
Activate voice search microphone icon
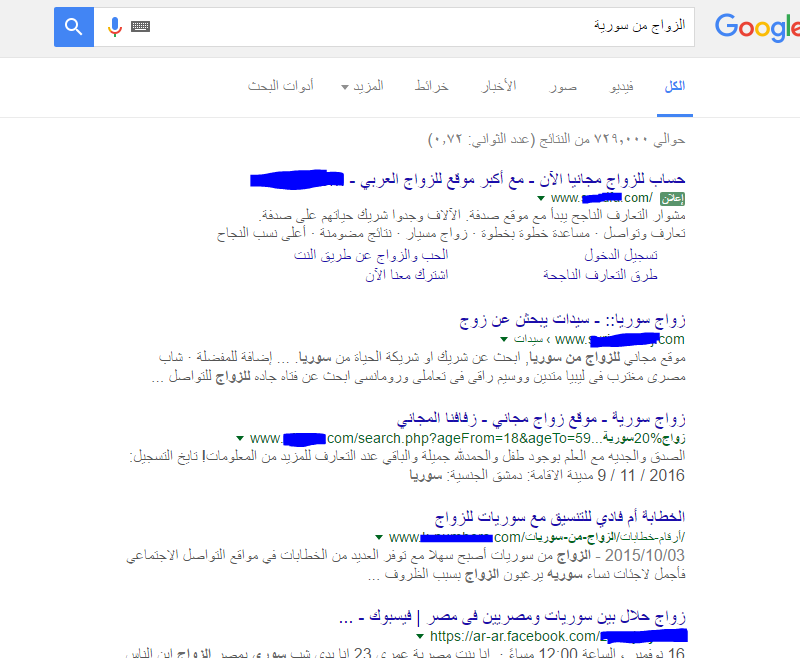[x=115, y=27]
